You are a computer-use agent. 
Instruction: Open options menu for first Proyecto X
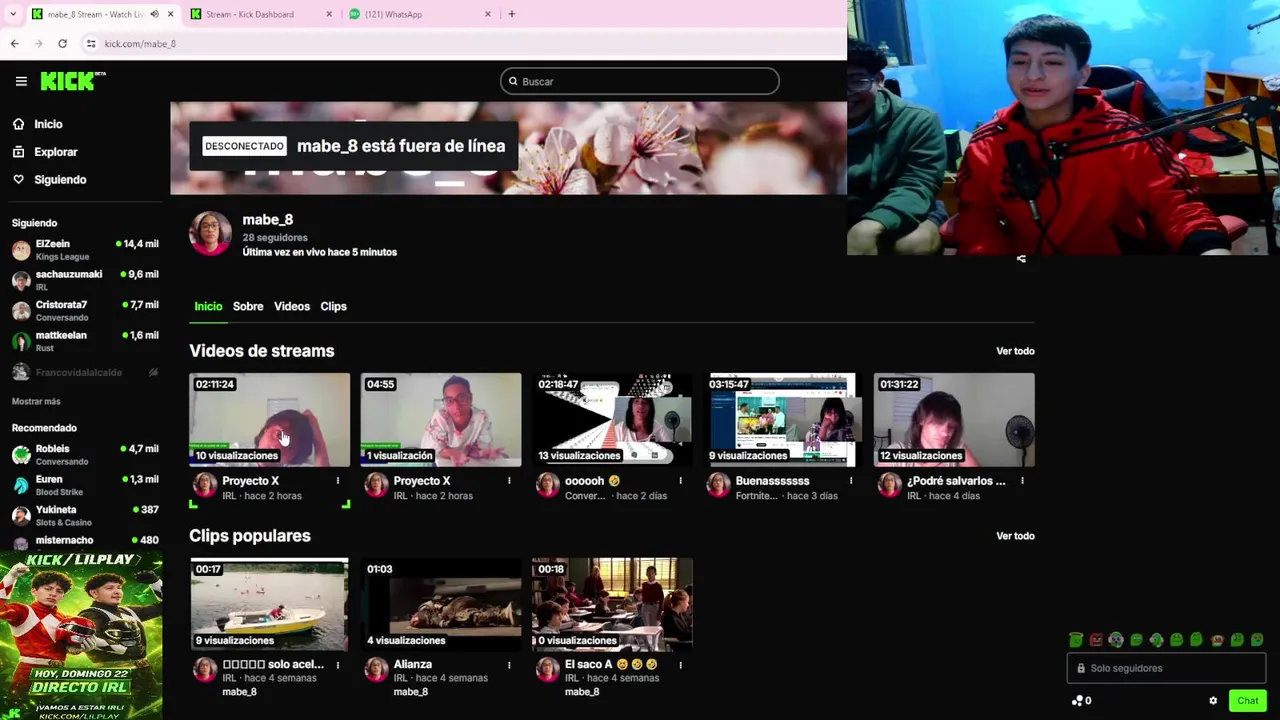click(338, 481)
